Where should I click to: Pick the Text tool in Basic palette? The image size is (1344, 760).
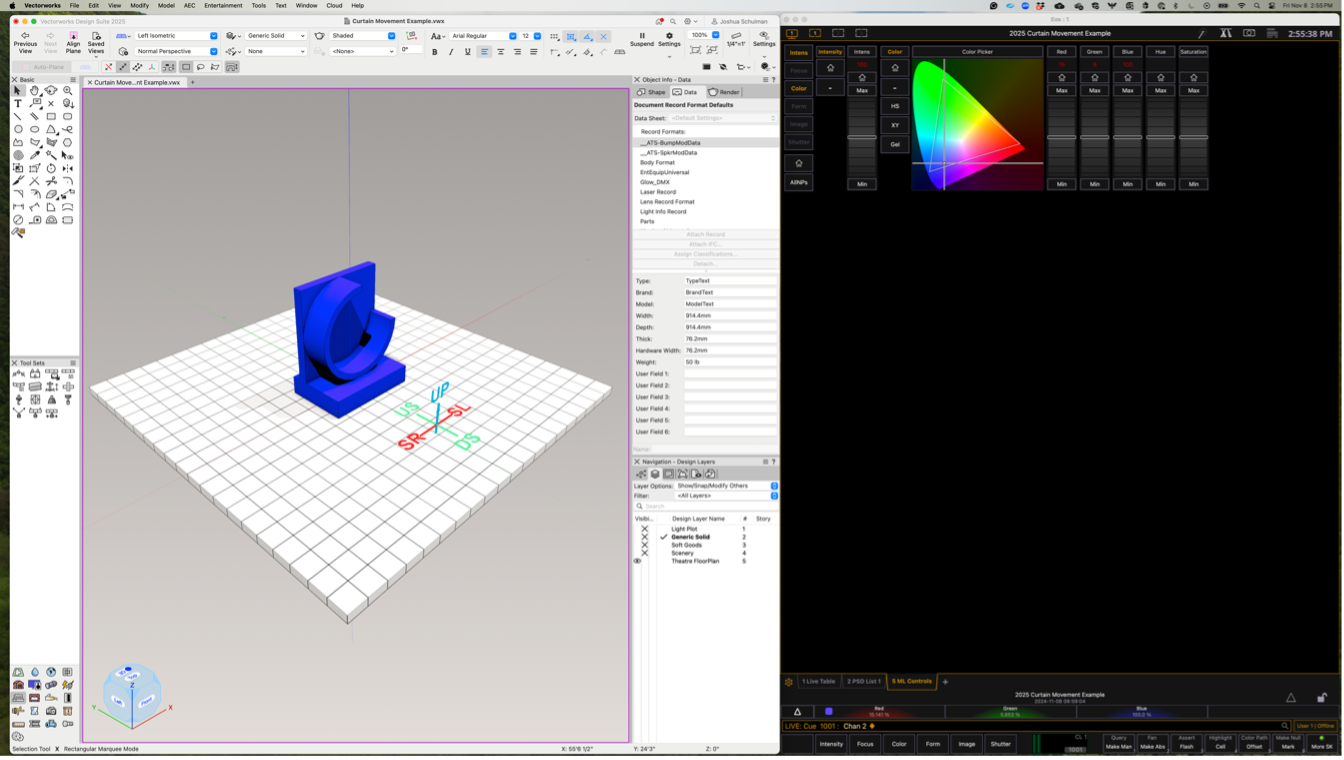tap(18, 103)
